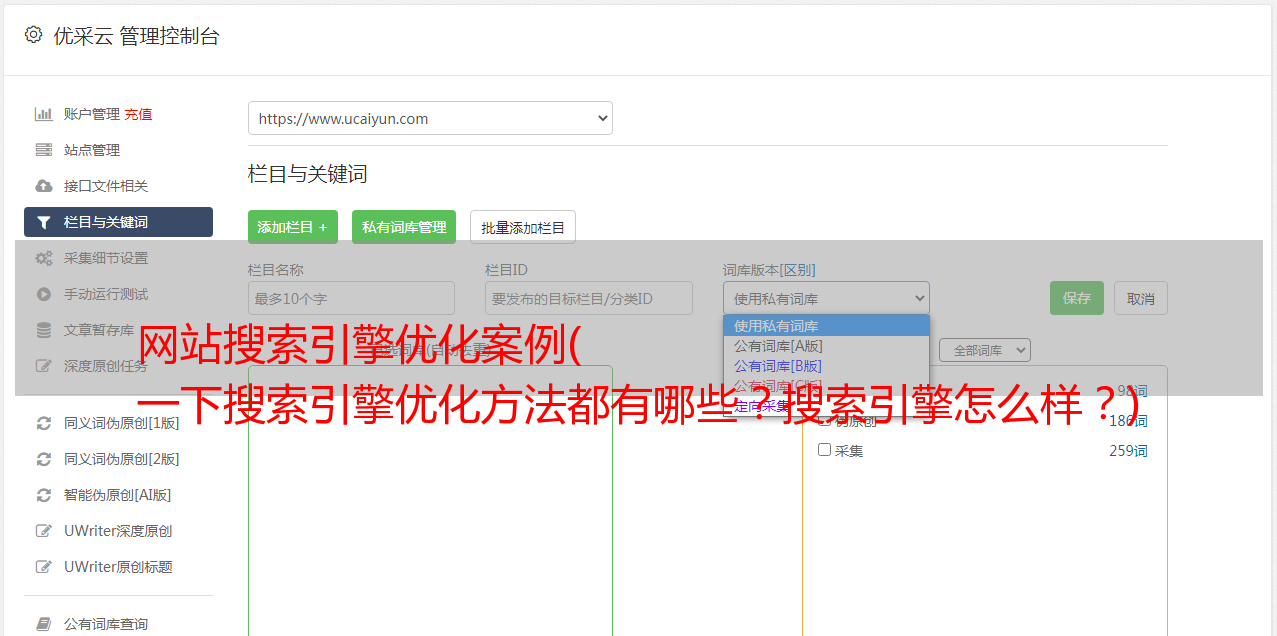Click the refresh icon for 同义词伪原创[2版]
Screen dimensions: 1277x636
point(44,459)
